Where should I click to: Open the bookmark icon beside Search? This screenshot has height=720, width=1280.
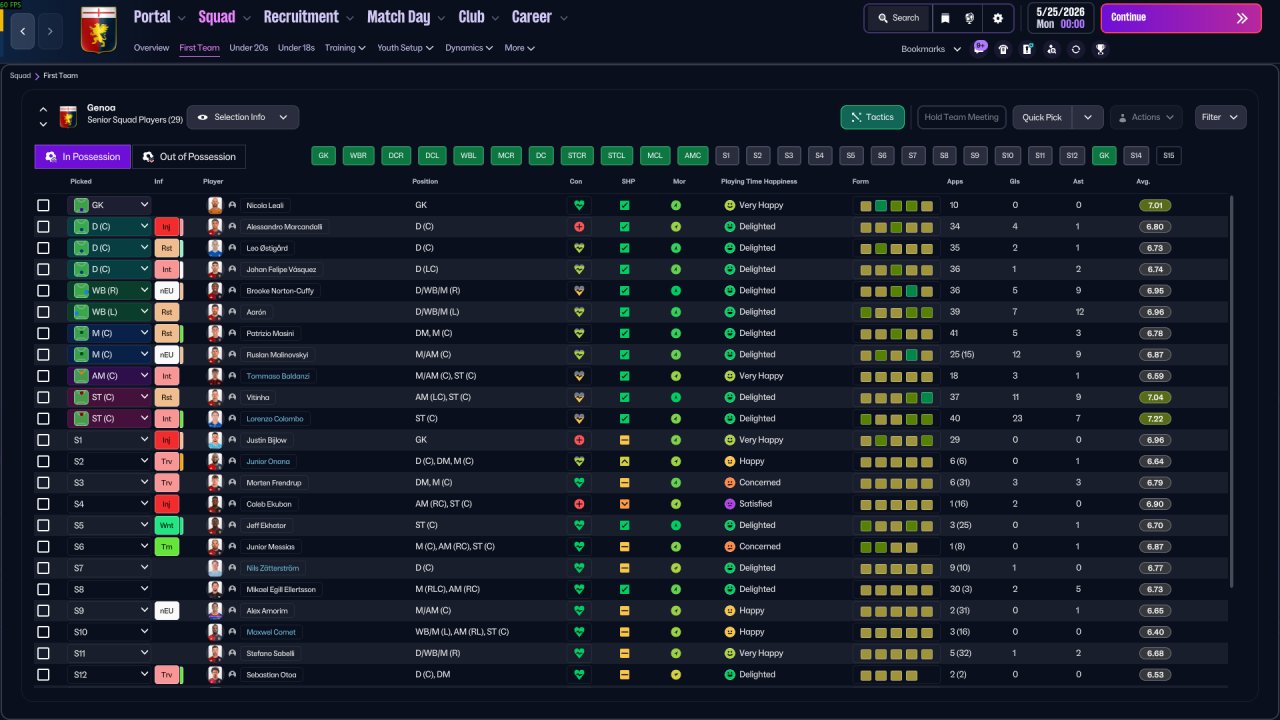(x=945, y=18)
